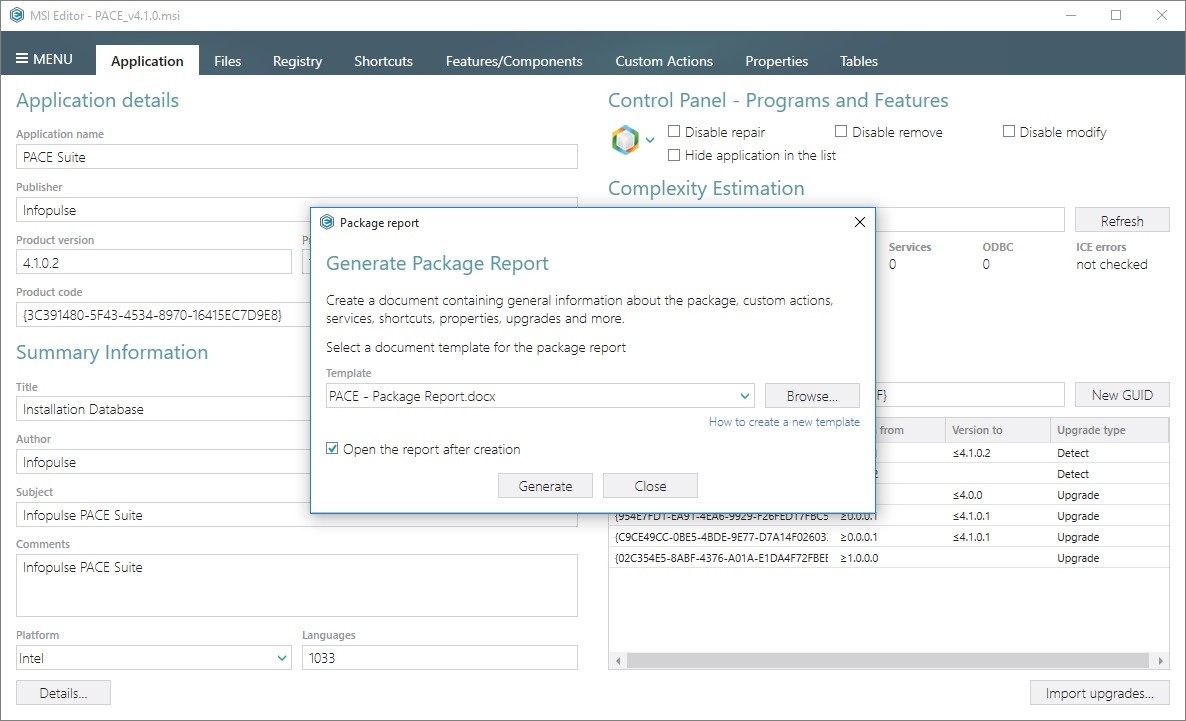
Task: Sort by the Upgrade type column header
Action: click(1110, 430)
